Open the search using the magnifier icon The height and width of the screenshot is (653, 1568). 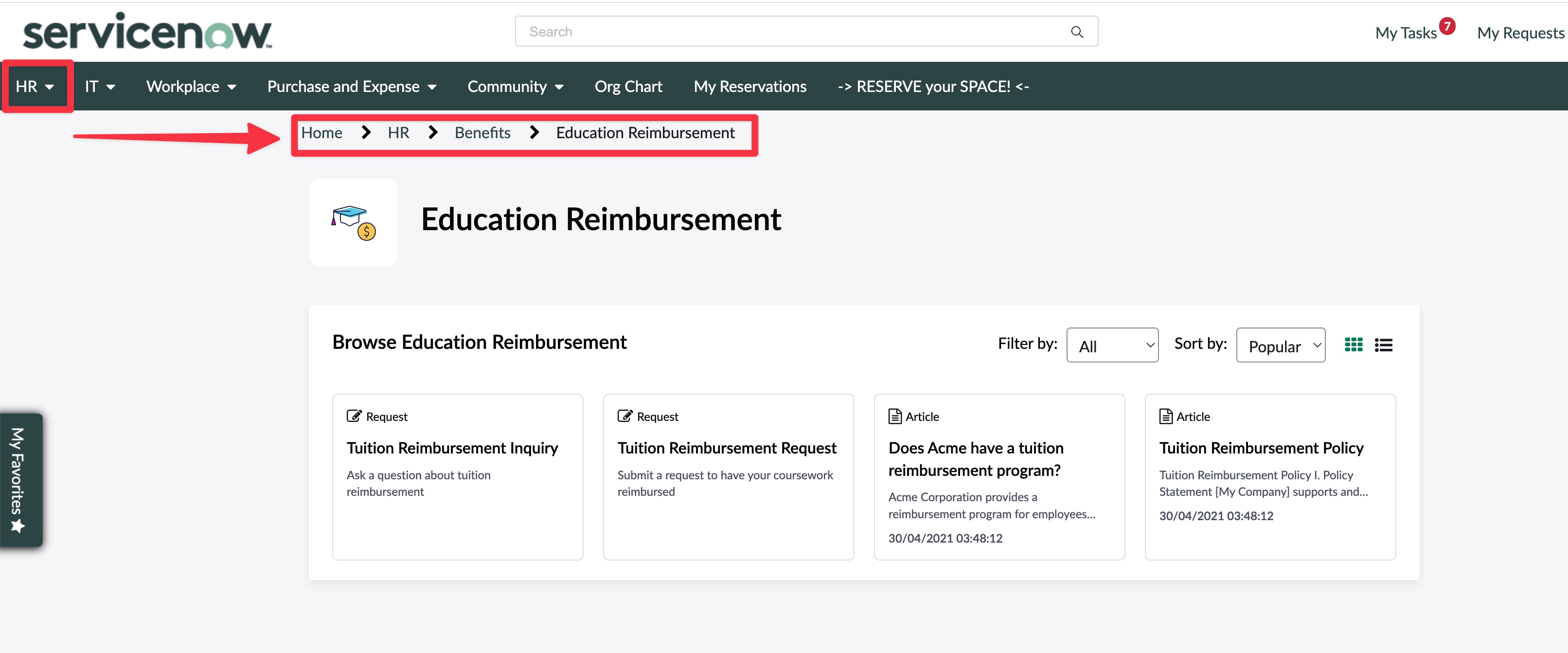[x=1076, y=31]
